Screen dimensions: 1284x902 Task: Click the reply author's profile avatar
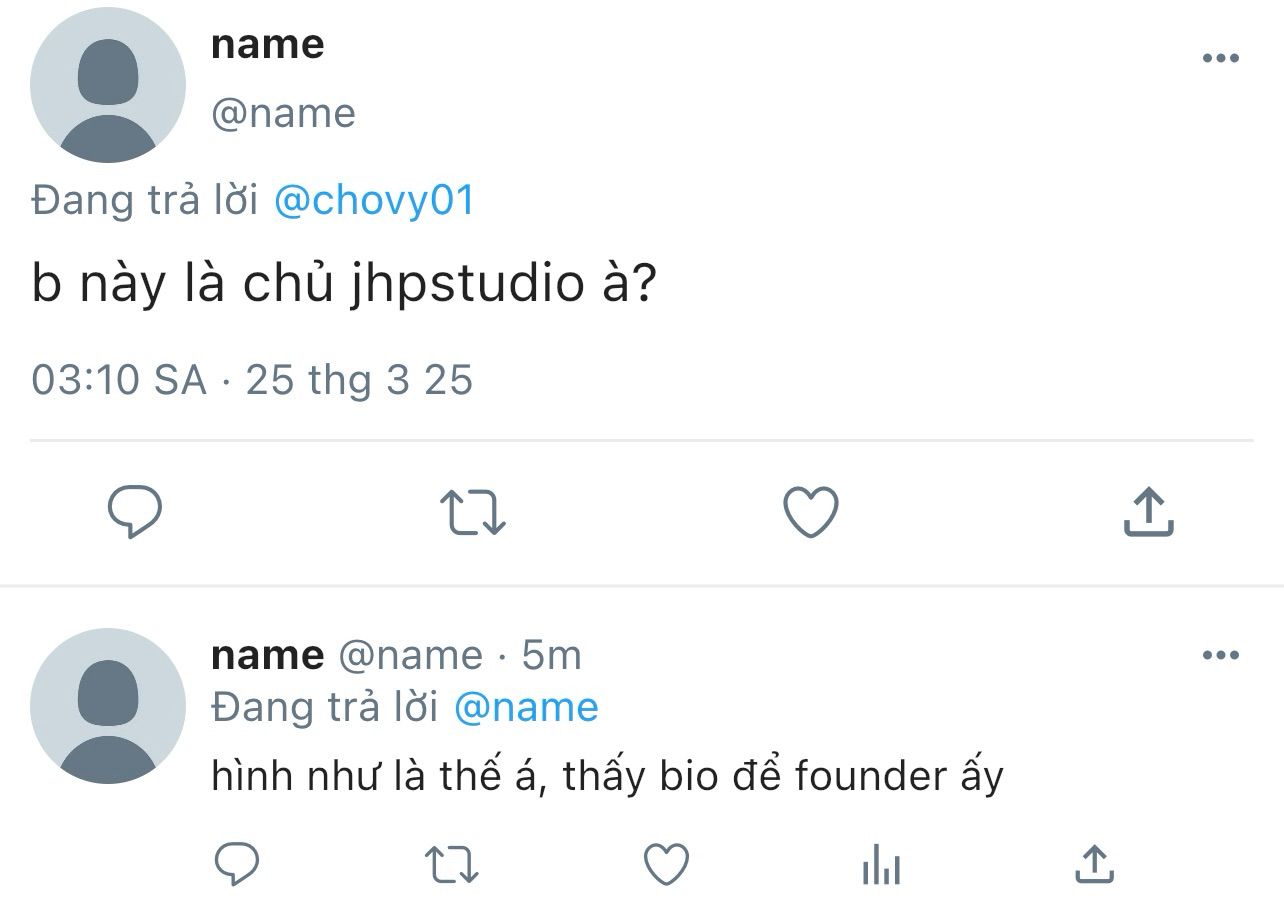point(108,705)
